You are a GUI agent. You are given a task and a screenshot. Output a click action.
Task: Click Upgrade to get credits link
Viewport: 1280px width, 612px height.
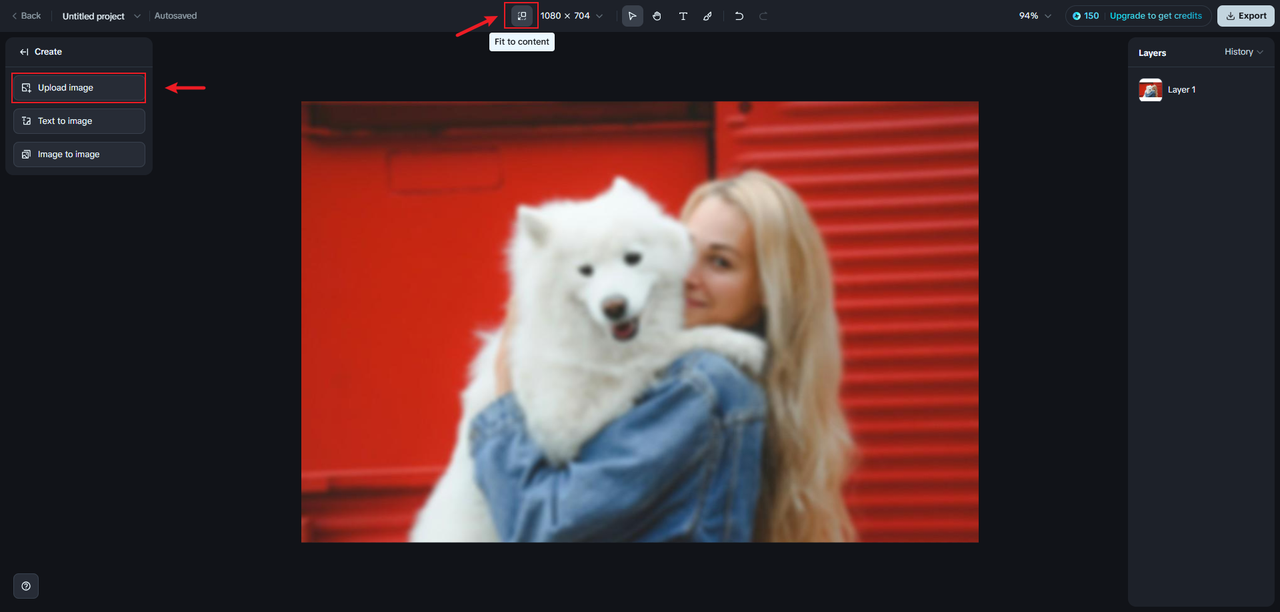tap(1155, 16)
